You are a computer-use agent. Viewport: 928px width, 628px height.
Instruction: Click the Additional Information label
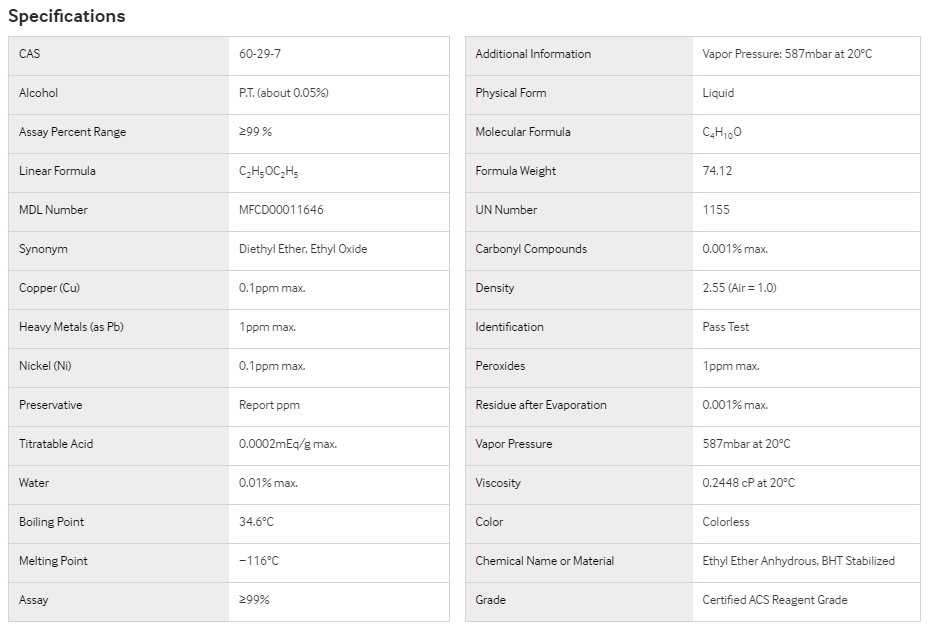533,54
